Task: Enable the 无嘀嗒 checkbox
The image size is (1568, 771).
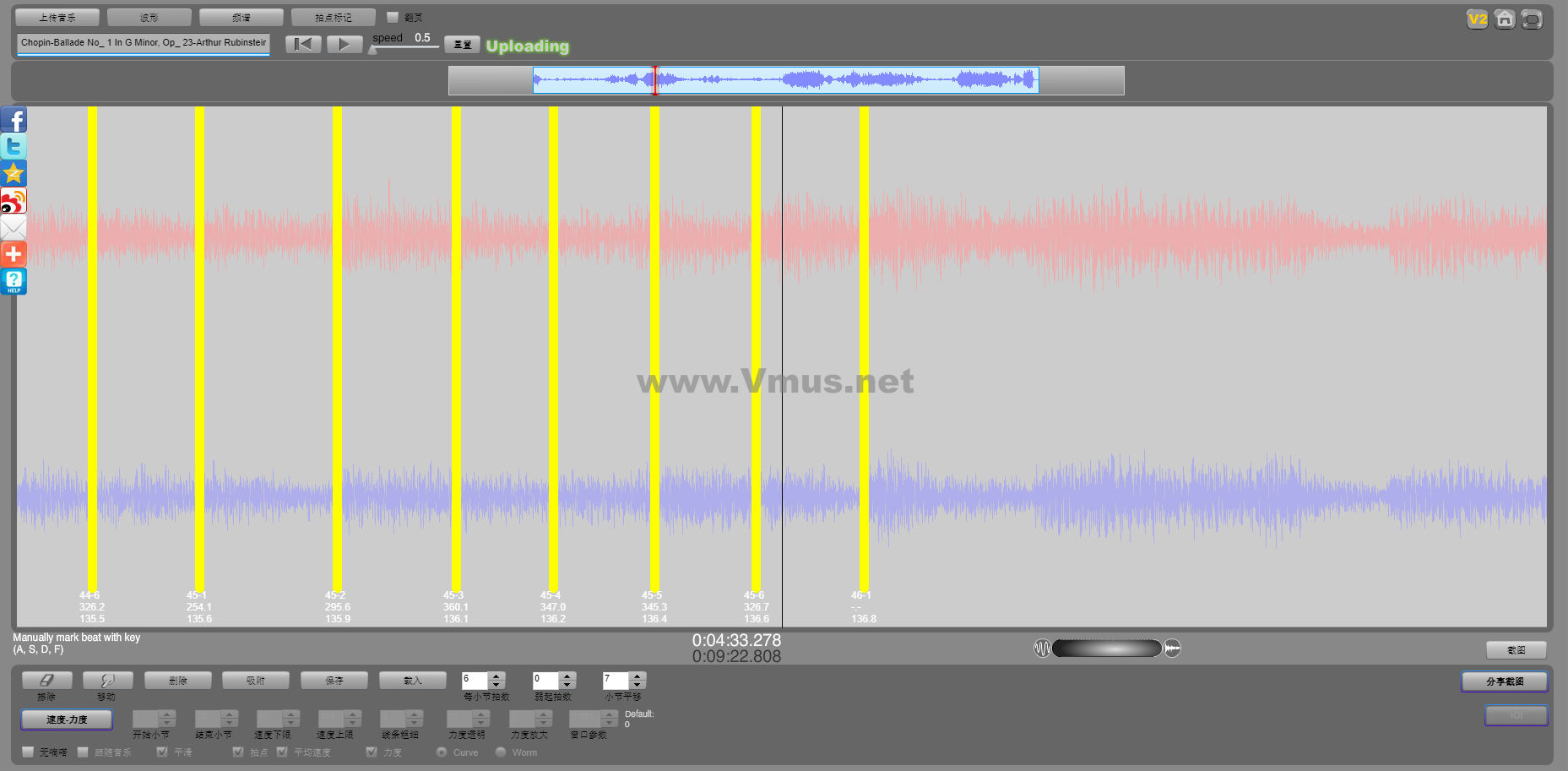Action: [29, 752]
